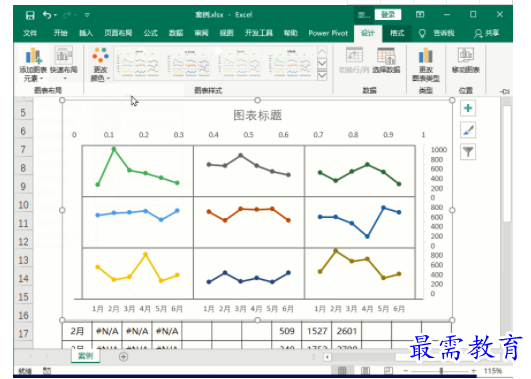Click cell with value 2601

[346, 331]
